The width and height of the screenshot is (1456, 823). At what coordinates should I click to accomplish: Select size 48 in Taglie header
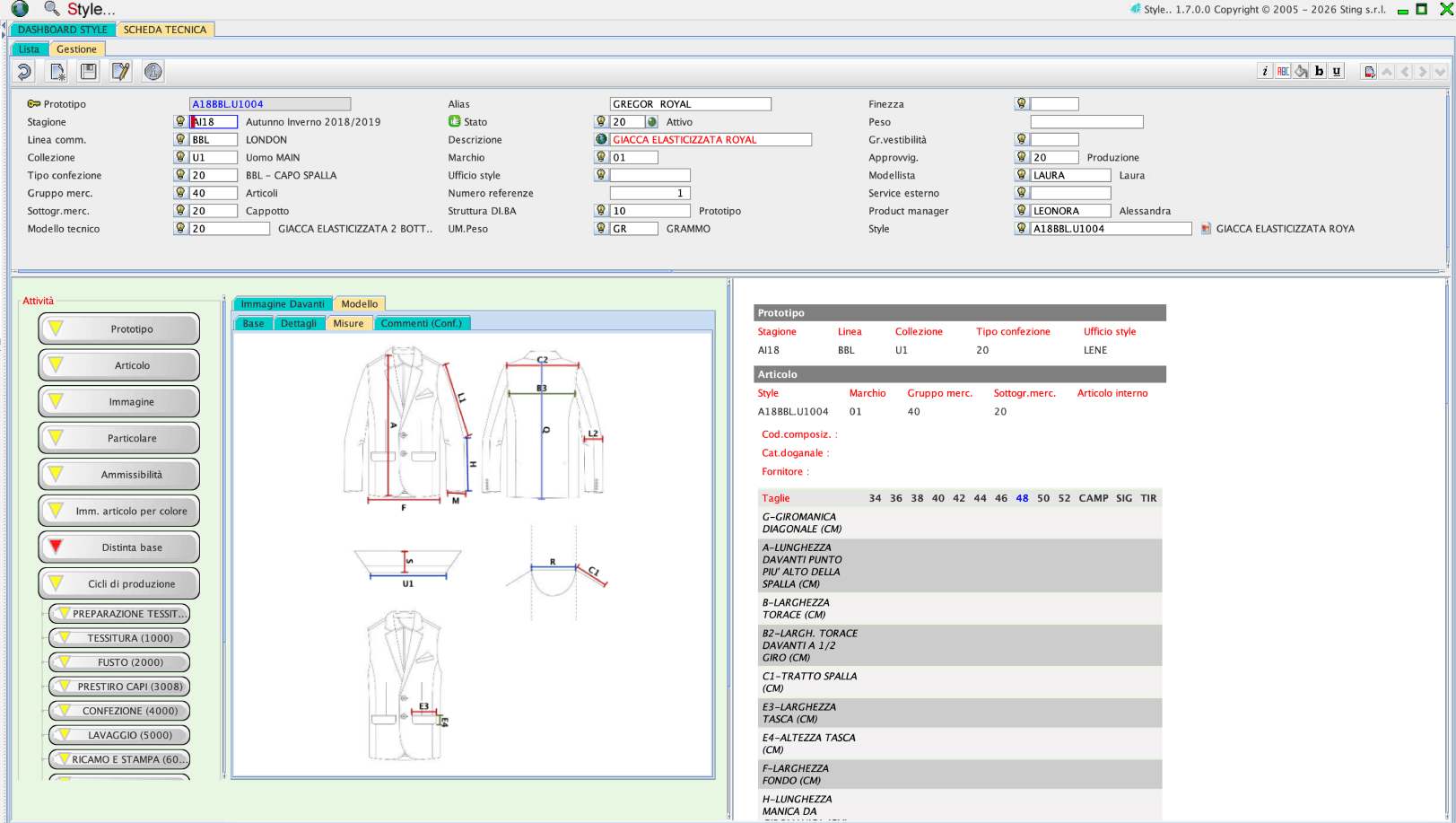coord(1022,498)
